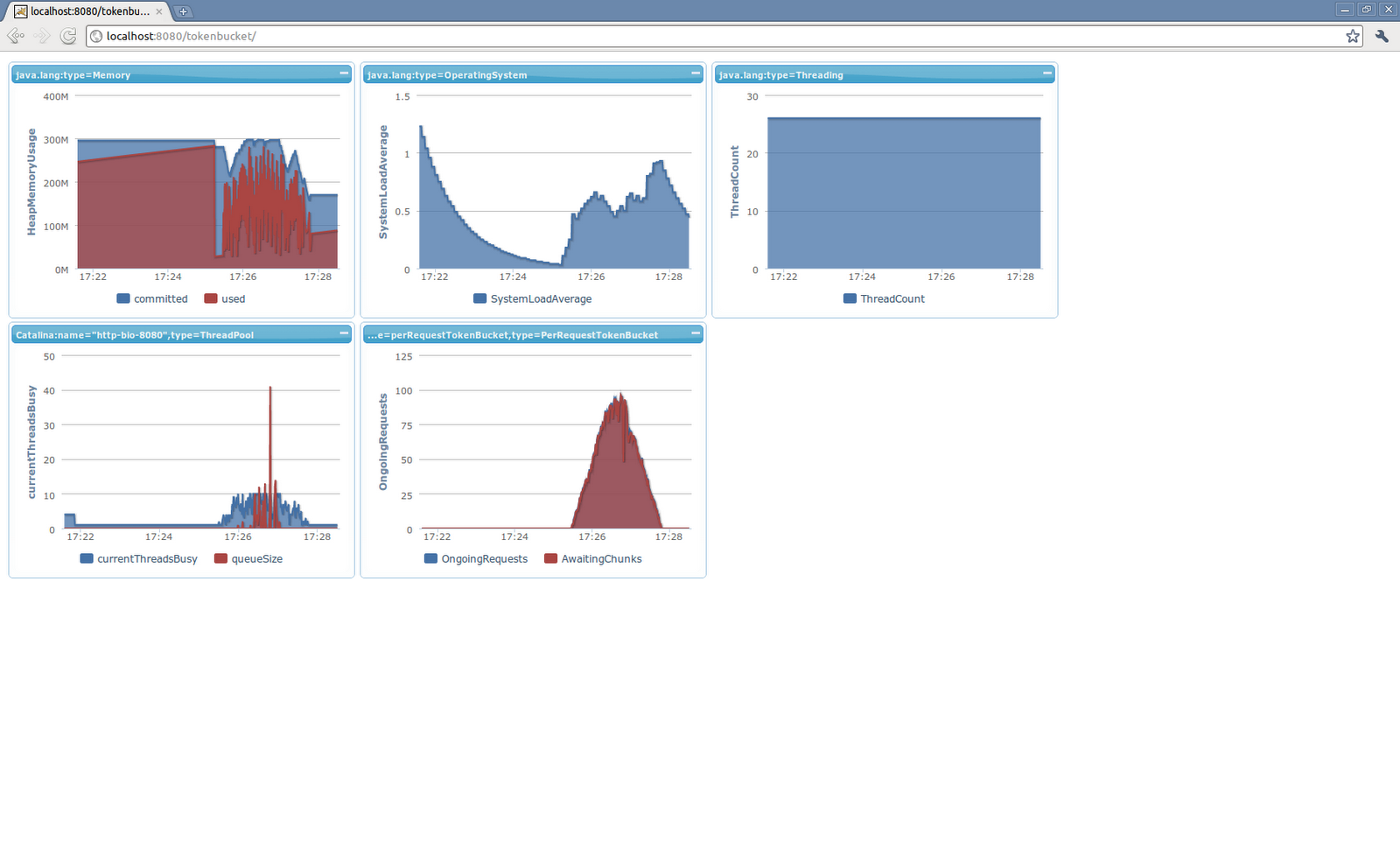Maximize the browser window
The image size is (1400, 855).
point(1367,9)
